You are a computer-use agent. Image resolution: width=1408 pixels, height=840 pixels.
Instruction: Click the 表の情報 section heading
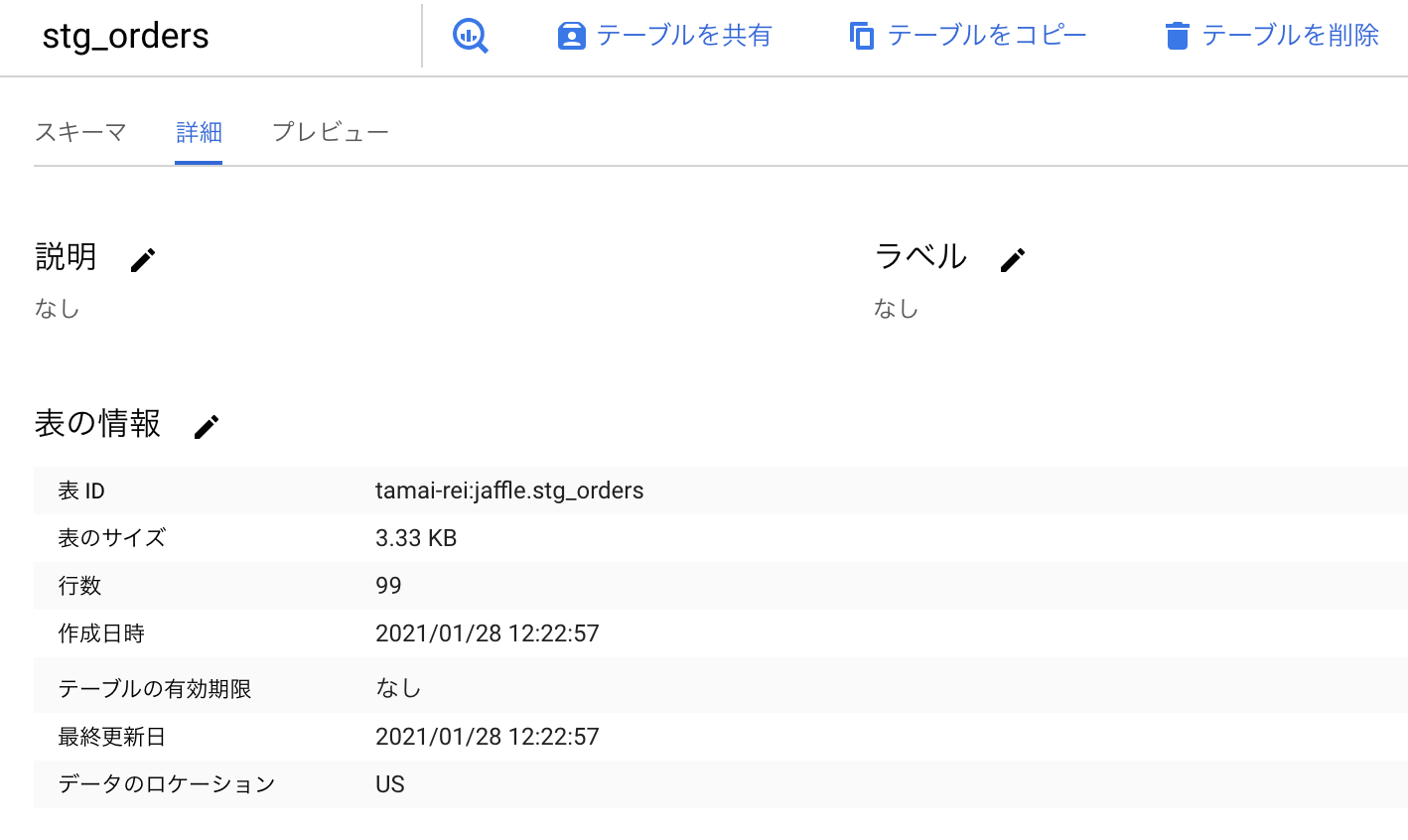(x=97, y=424)
